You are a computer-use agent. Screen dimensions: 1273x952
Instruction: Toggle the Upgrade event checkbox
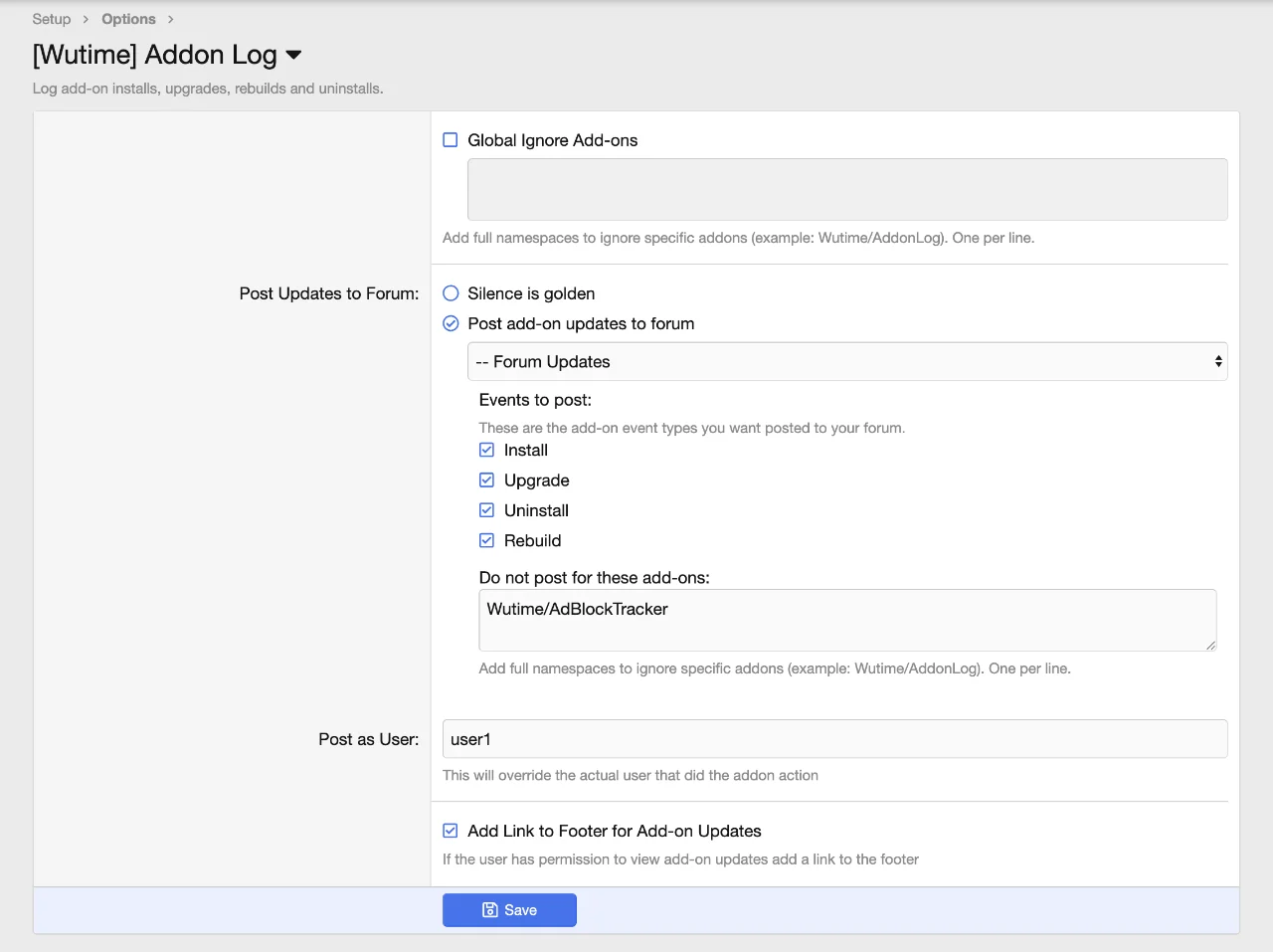coord(486,480)
